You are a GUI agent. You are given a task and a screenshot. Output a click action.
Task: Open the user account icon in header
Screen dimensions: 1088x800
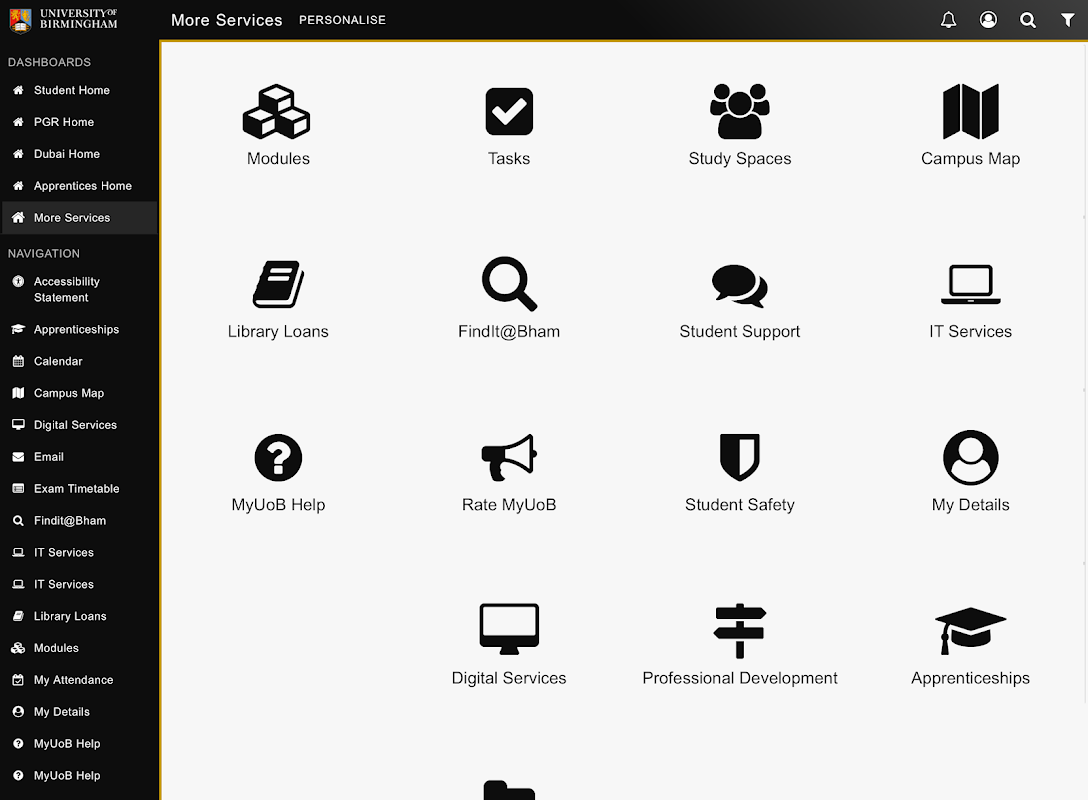point(988,20)
